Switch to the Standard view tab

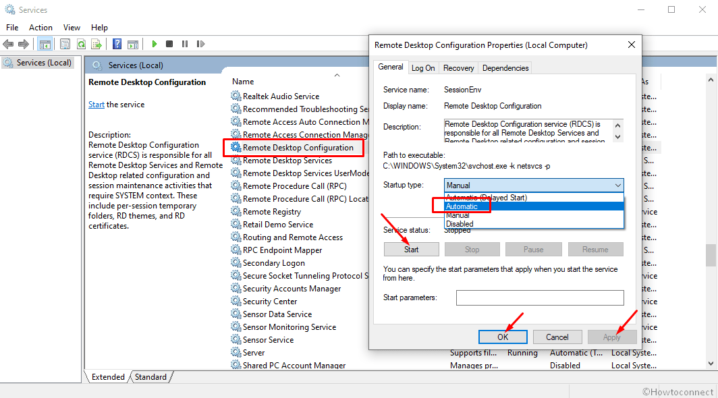click(151, 377)
